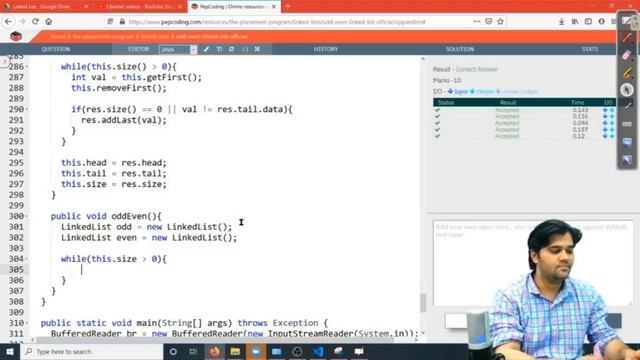The width and height of the screenshot is (640, 360).
Task: Click the reset code icon in editor toolbar
Action: 232,49
